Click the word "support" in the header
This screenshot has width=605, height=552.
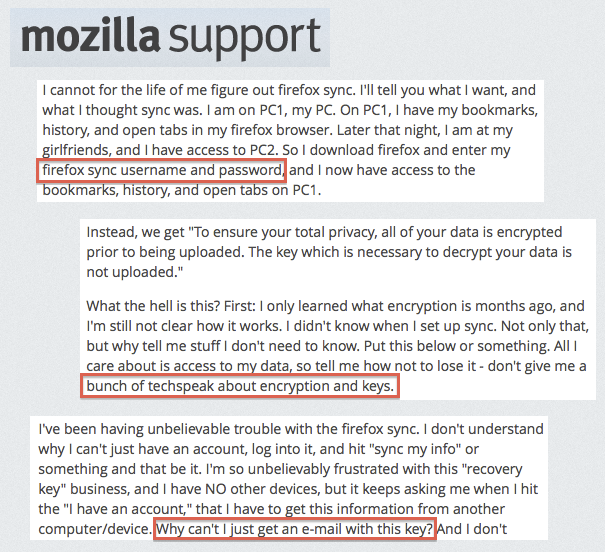tap(245, 40)
